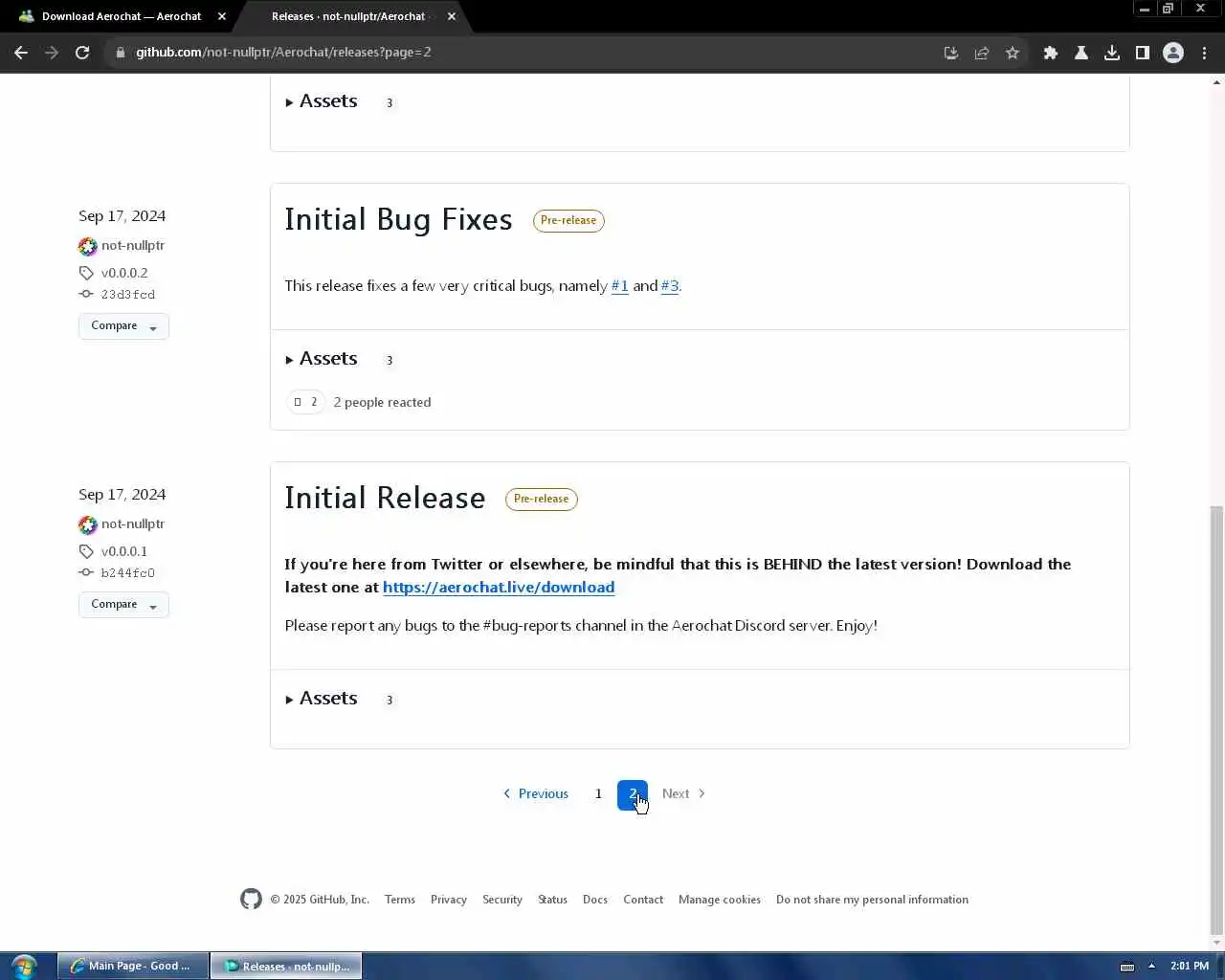Open the Windows Start button

click(x=24, y=966)
